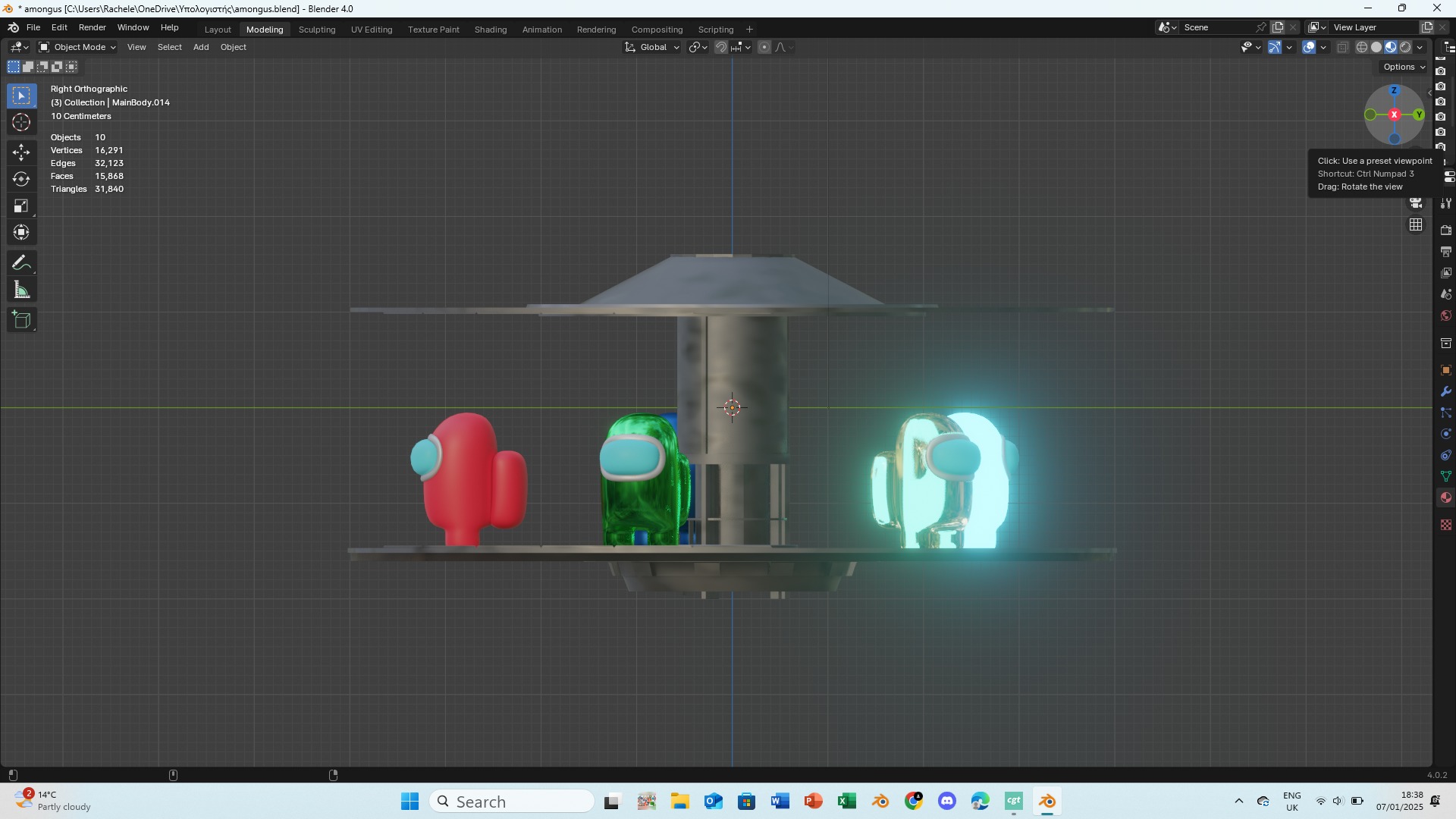
Task: Open snapping options dropdown
Action: click(x=741, y=47)
